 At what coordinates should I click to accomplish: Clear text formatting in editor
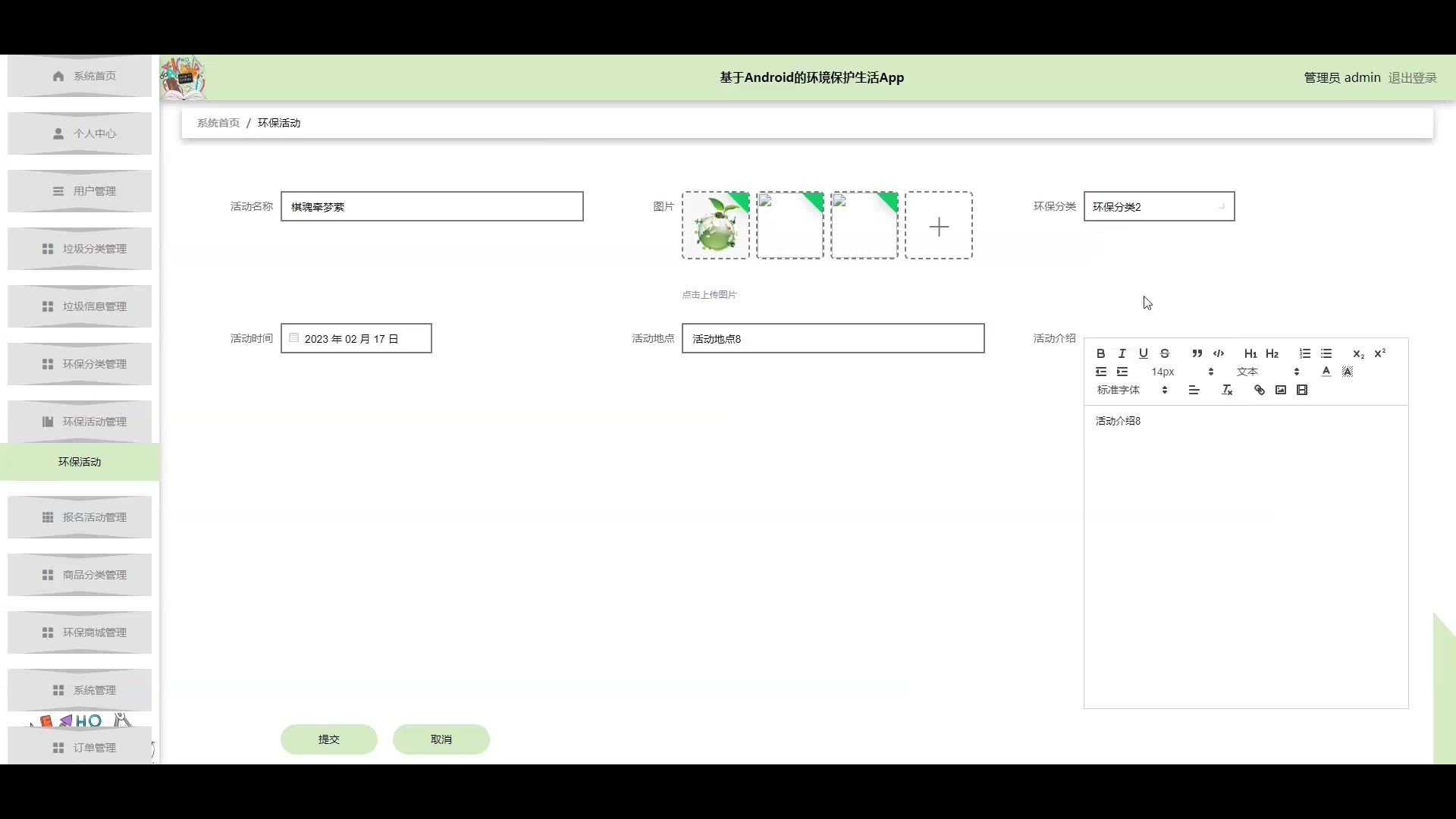tap(1227, 391)
